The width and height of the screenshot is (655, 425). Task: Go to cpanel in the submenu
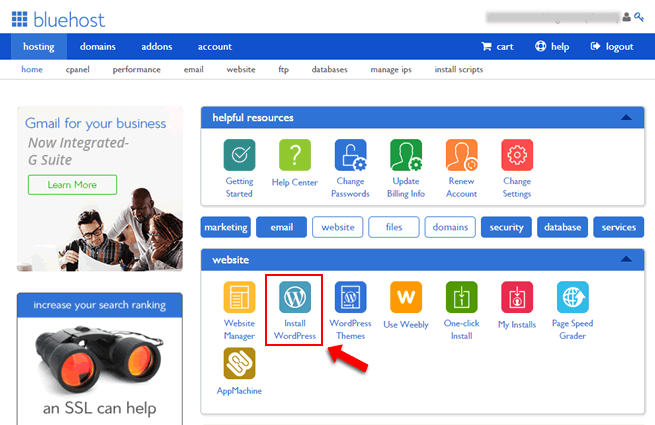coord(77,69)
